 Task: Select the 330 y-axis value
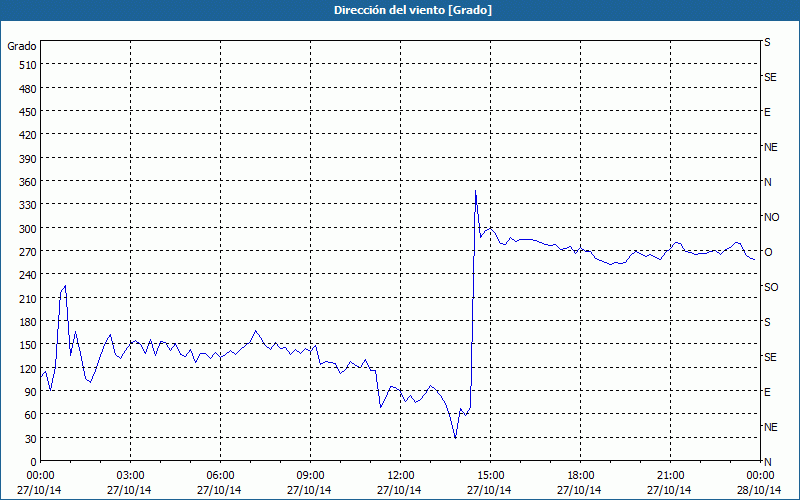[x=28, y=205]
